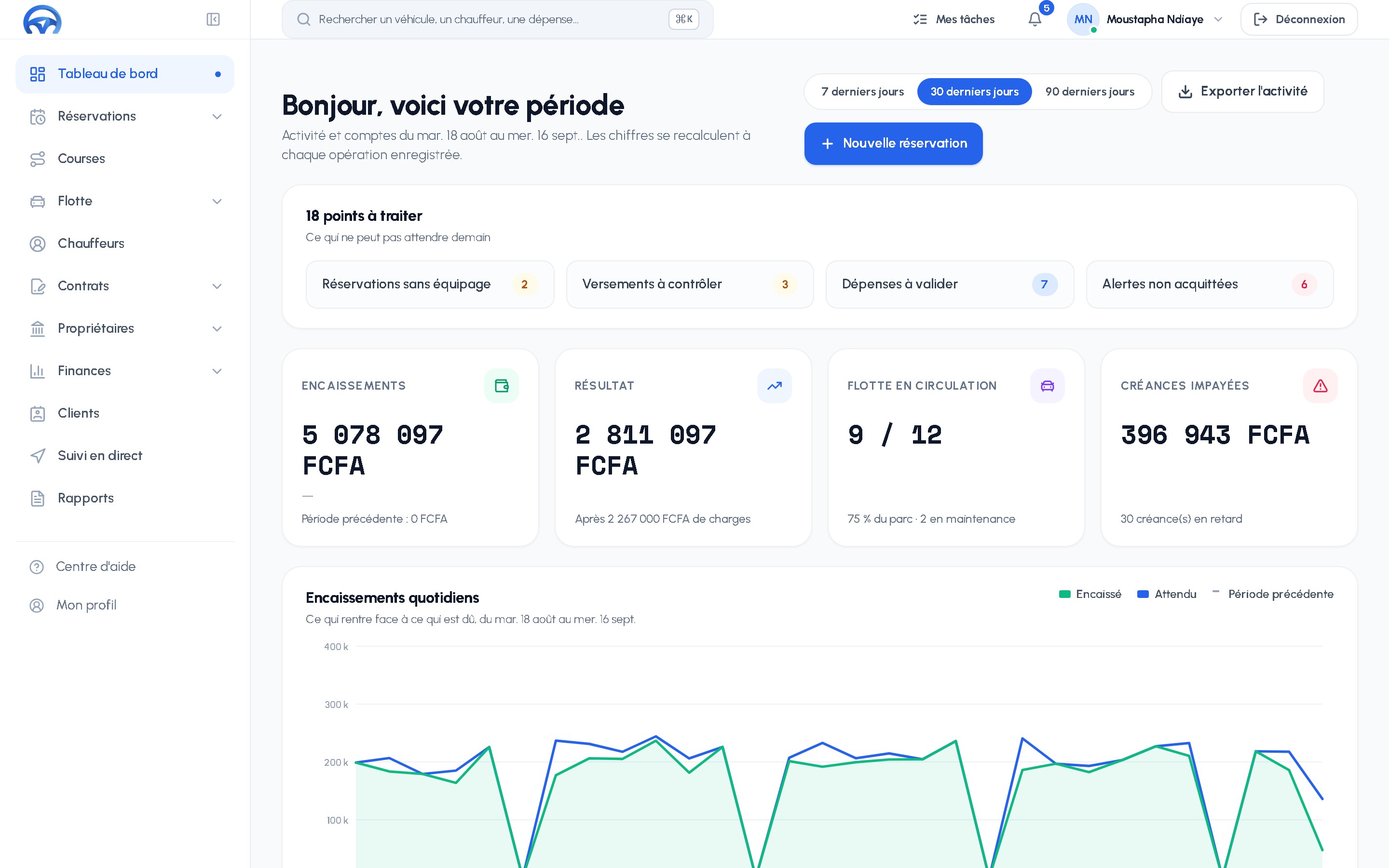Click the Rapports document icon
Image resolution: width=1389 pixels, height=868 pixels.
point(37,498)
